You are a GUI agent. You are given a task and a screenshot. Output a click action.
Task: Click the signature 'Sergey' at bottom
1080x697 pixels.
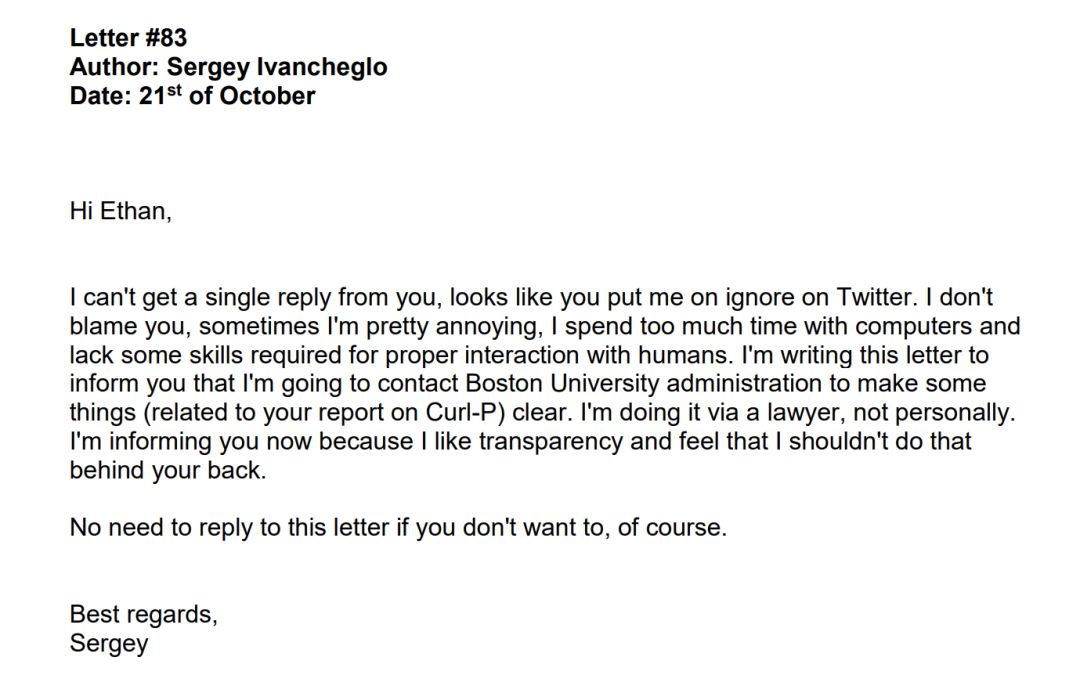point(109,644)
